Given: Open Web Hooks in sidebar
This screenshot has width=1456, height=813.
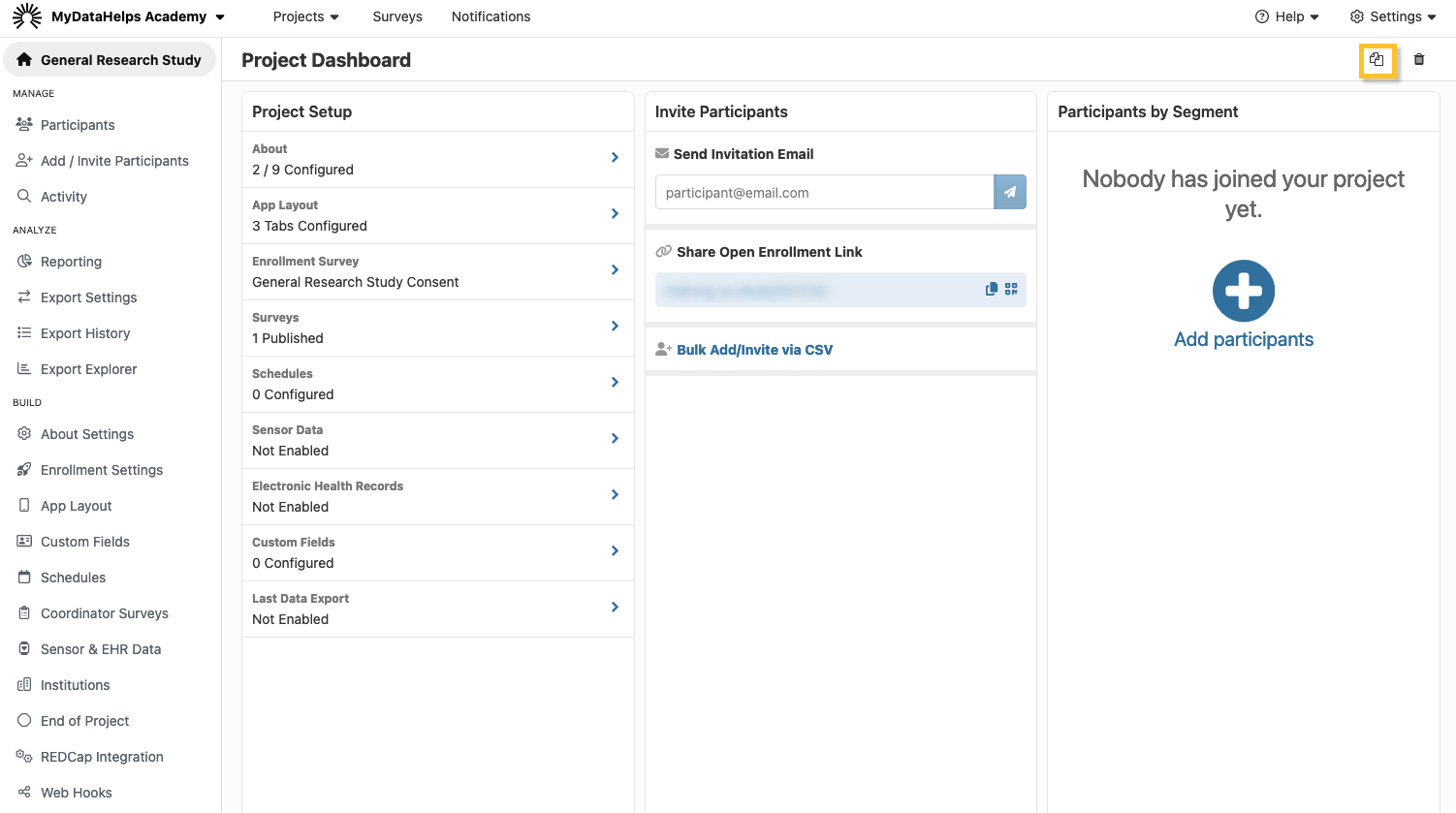Looking at the screenshot, I should 76,793.
